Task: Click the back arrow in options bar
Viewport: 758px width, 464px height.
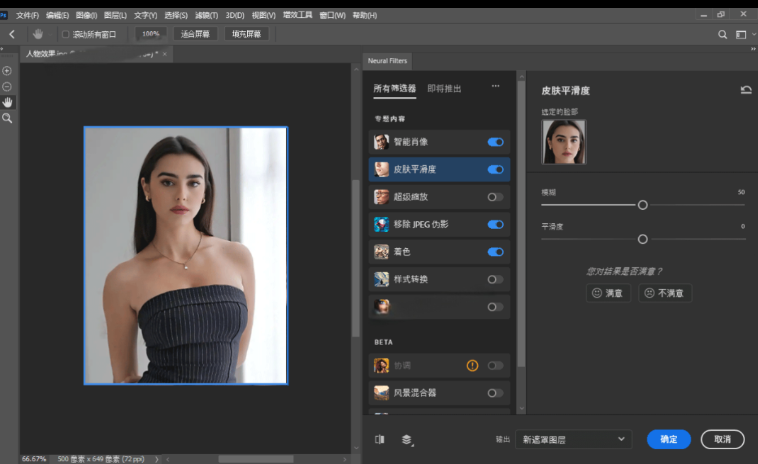Action: [x=12, y=34]
